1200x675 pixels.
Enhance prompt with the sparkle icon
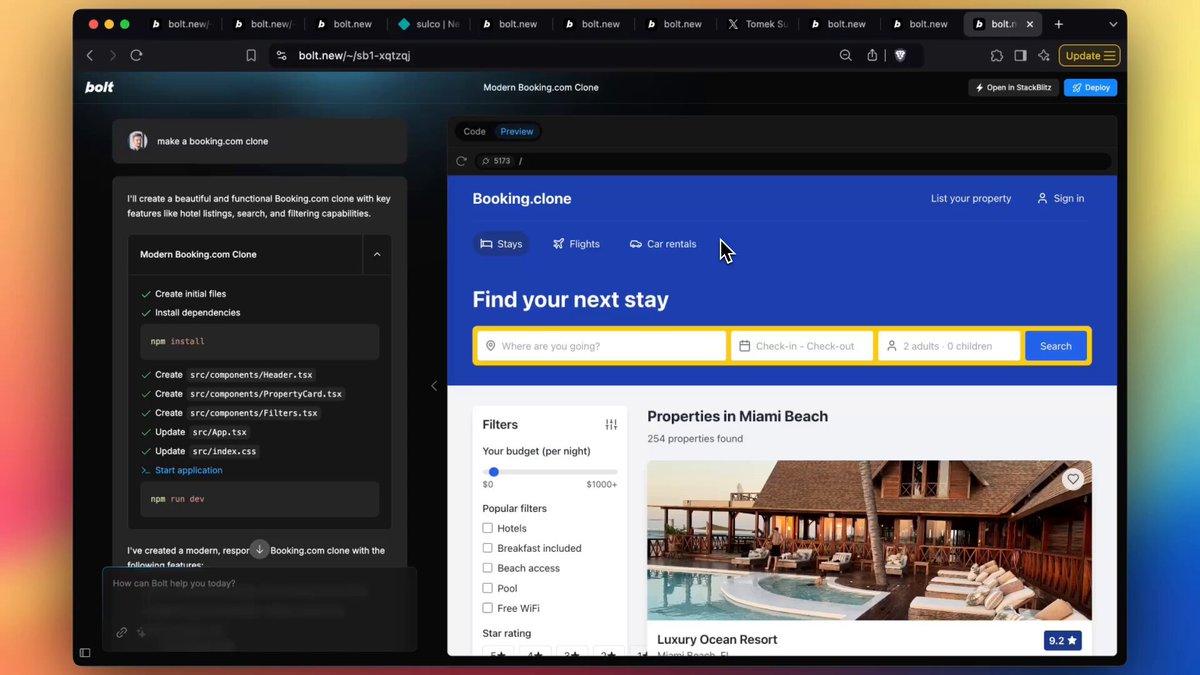[x=141, y=632]
